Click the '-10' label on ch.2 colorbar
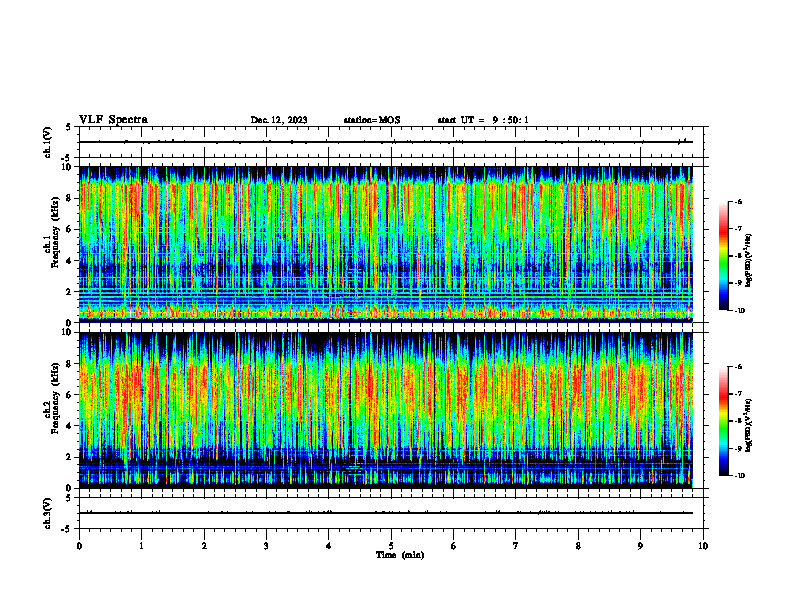792x612 pixels. 739,476
